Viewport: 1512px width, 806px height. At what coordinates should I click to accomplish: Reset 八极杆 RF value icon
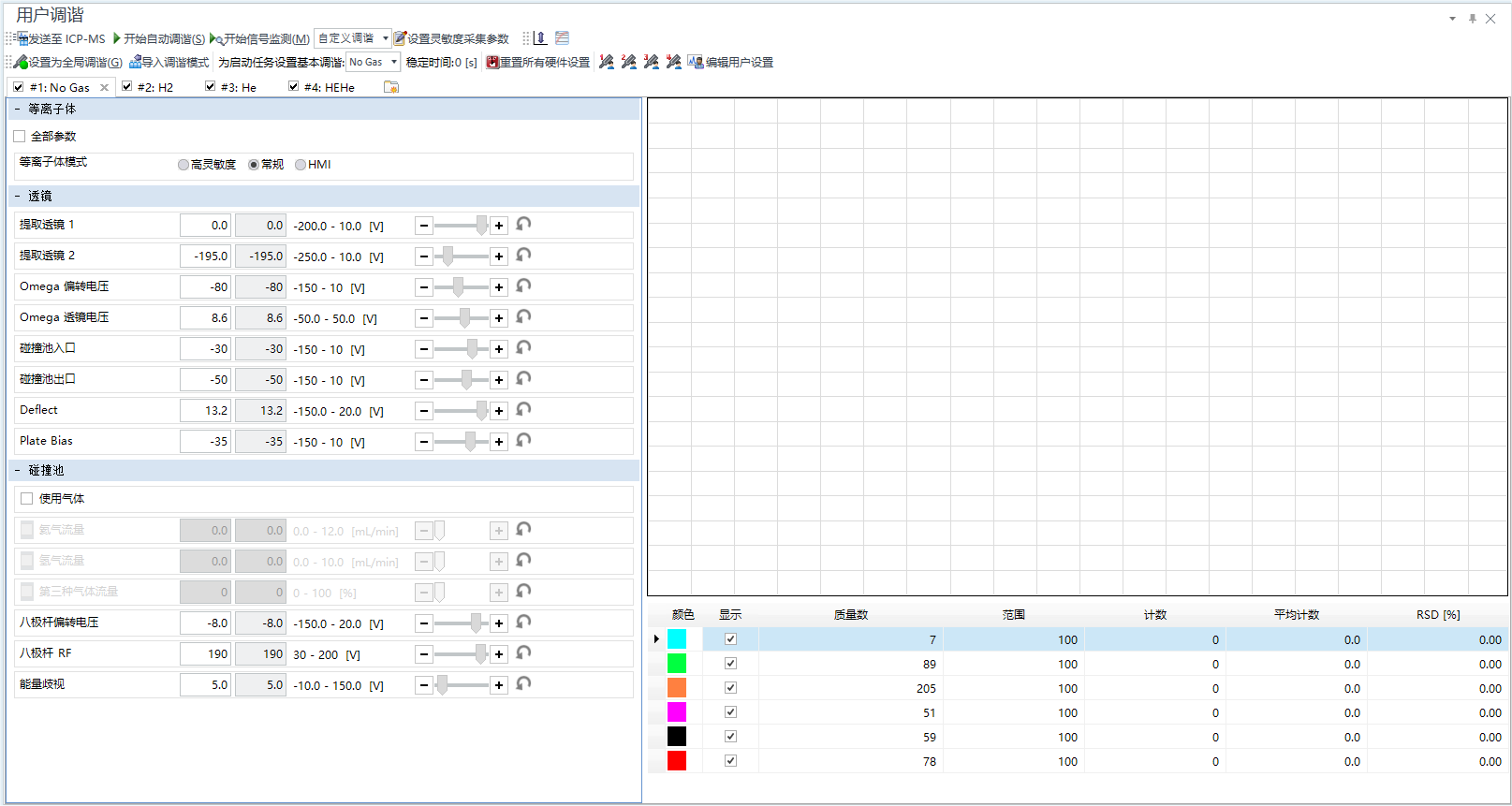point(523,653)
